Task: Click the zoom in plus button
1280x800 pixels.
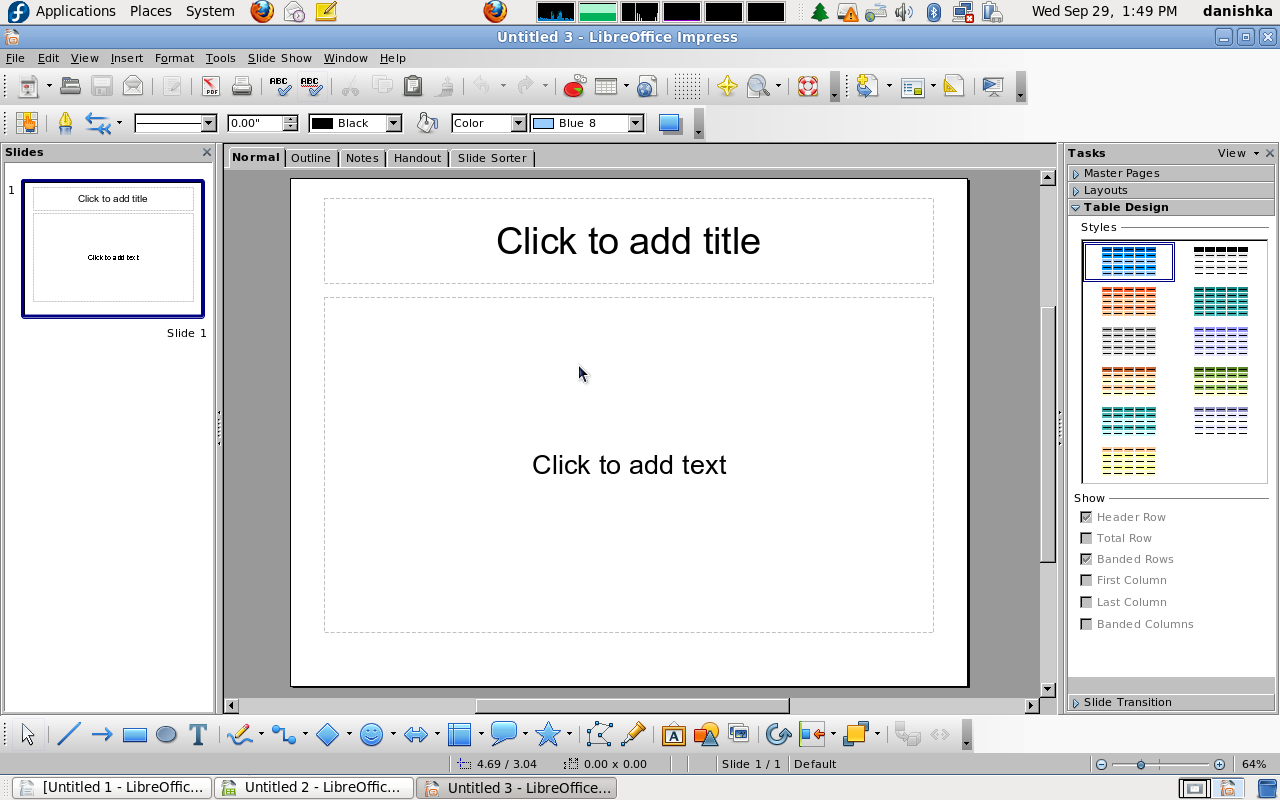Action: pos(1219,764)
